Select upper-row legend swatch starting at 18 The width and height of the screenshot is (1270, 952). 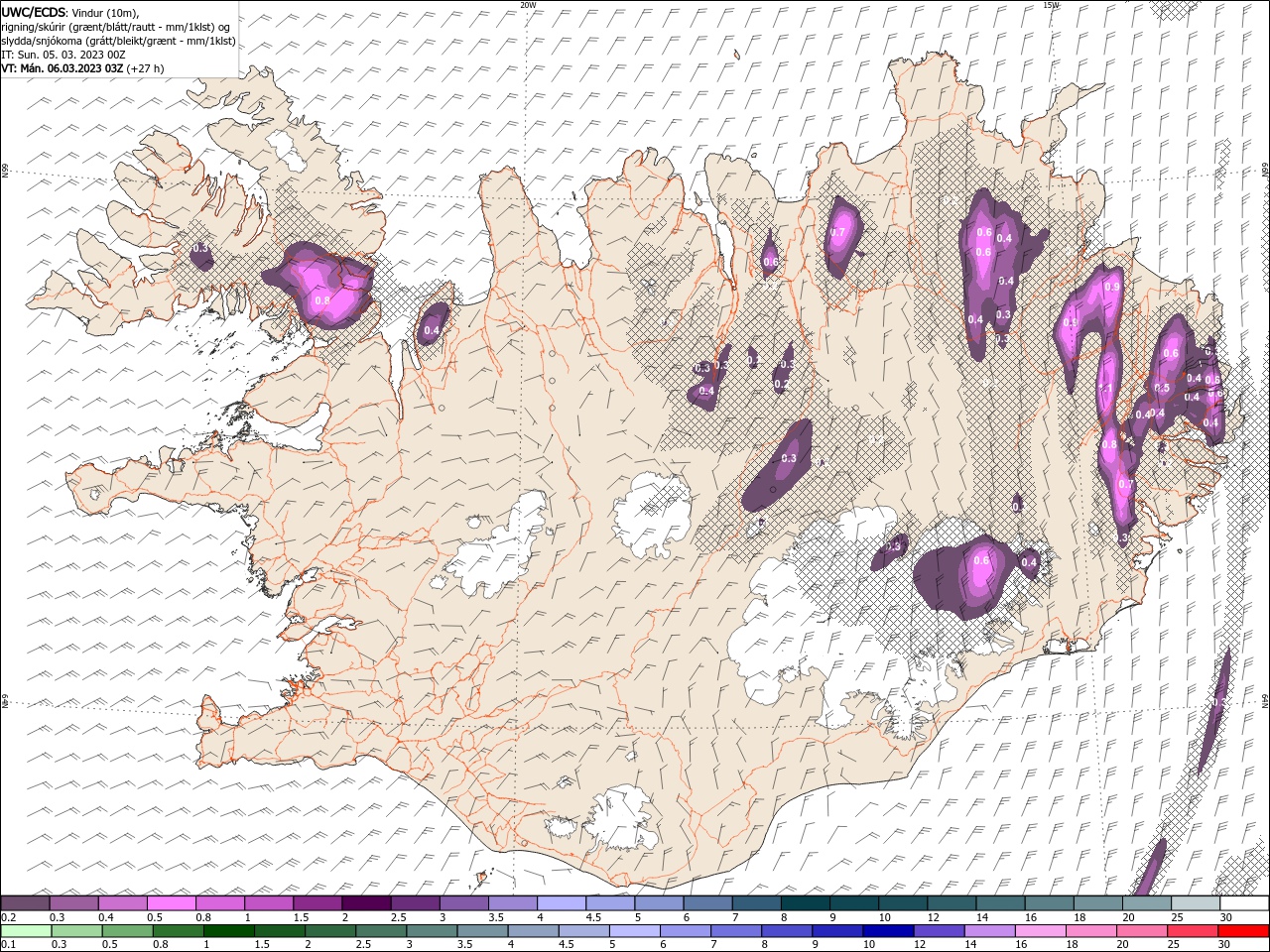[x=1096, y=903]
